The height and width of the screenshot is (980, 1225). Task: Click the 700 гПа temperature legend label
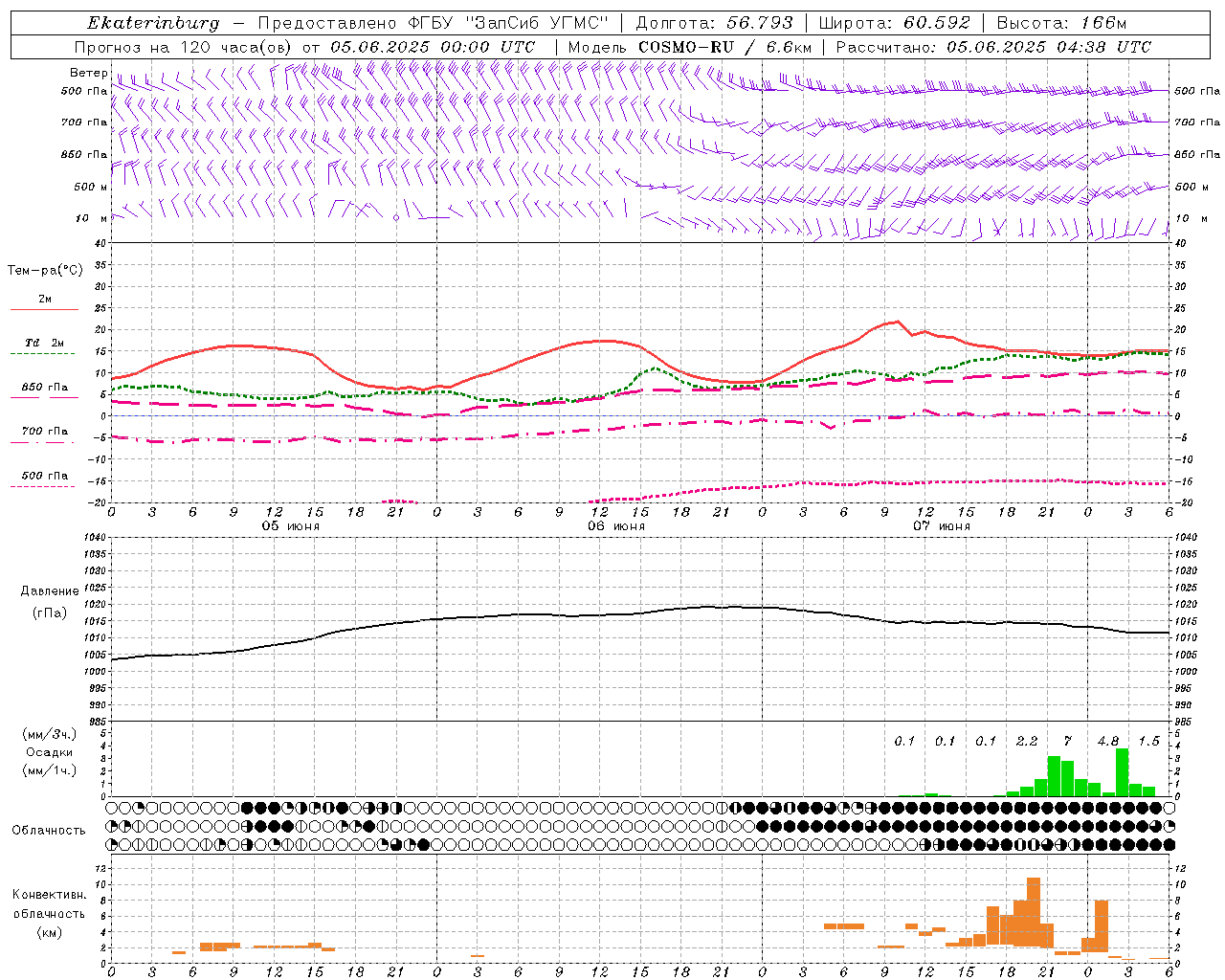(45, 432)
